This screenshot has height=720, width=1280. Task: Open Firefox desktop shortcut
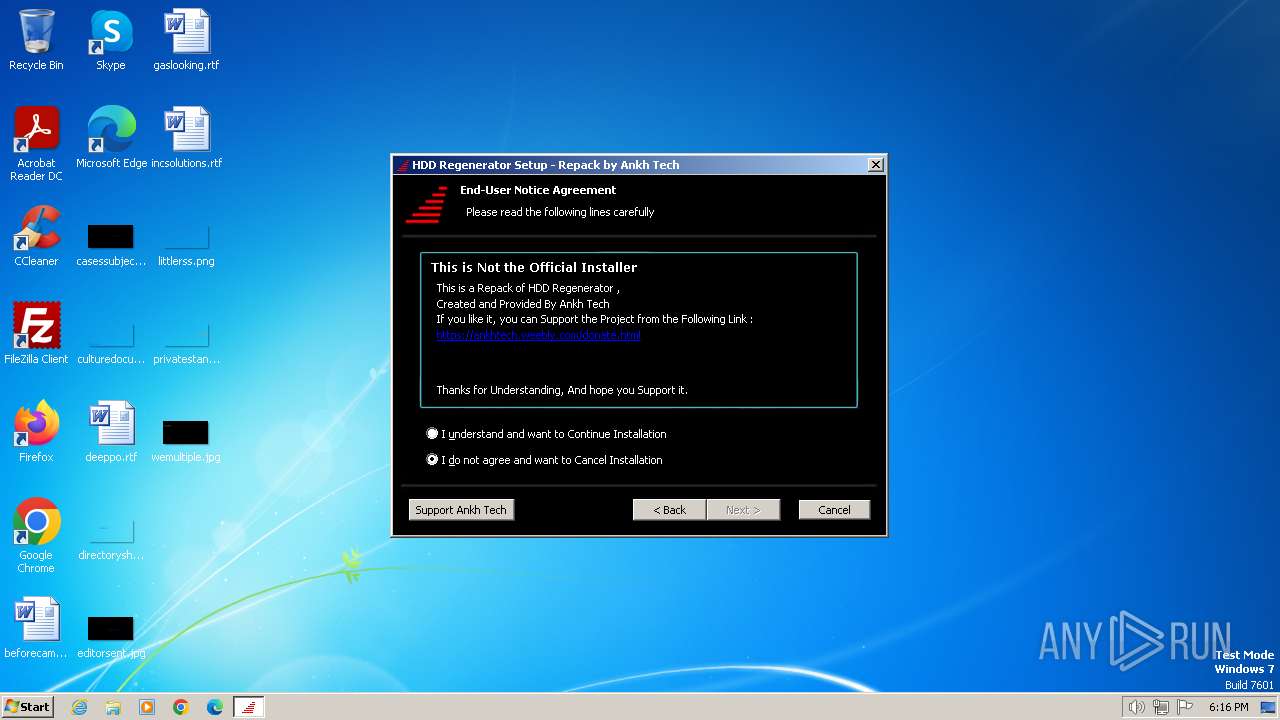[x=36, y=431]
